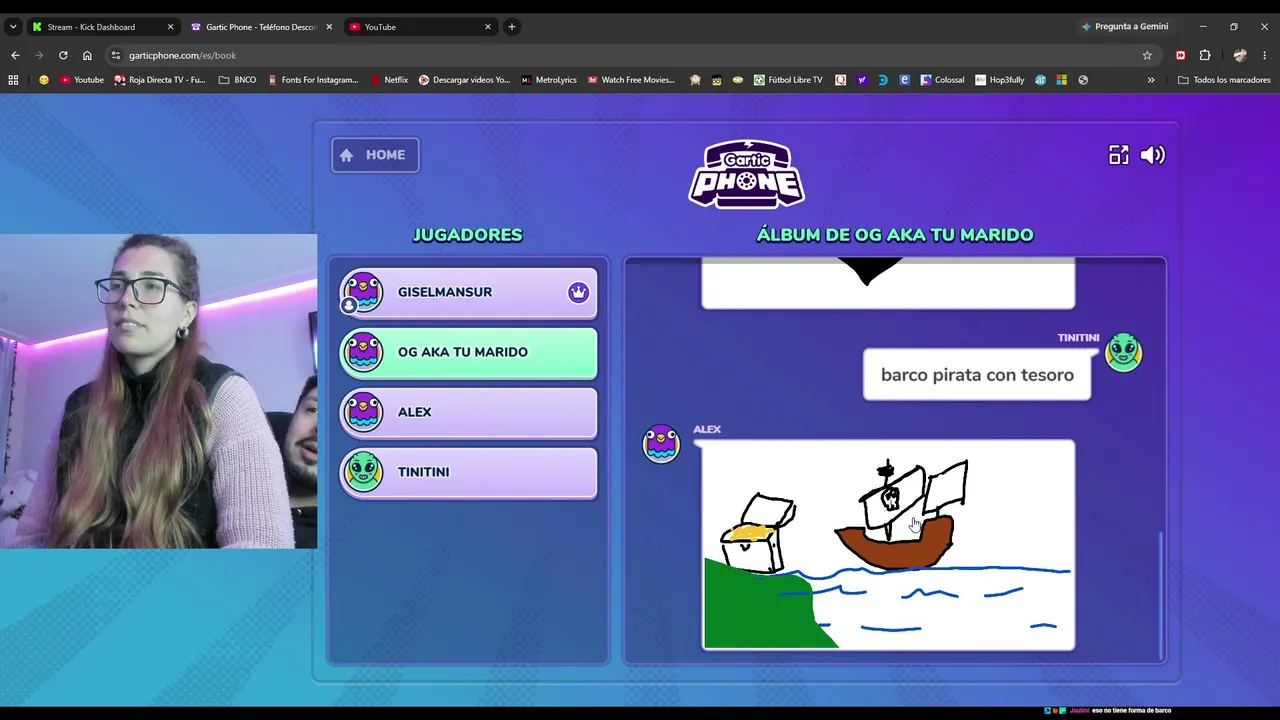Click the album scrollbar thumb

pos(1161,594)
